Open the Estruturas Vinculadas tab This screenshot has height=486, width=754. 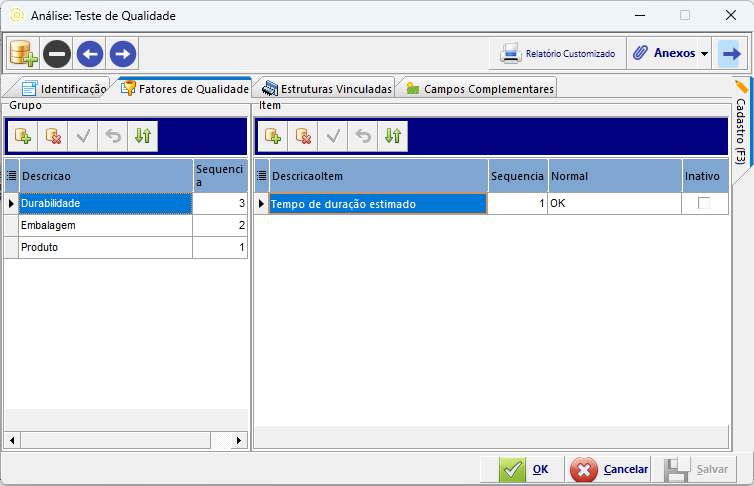(327, 89)
